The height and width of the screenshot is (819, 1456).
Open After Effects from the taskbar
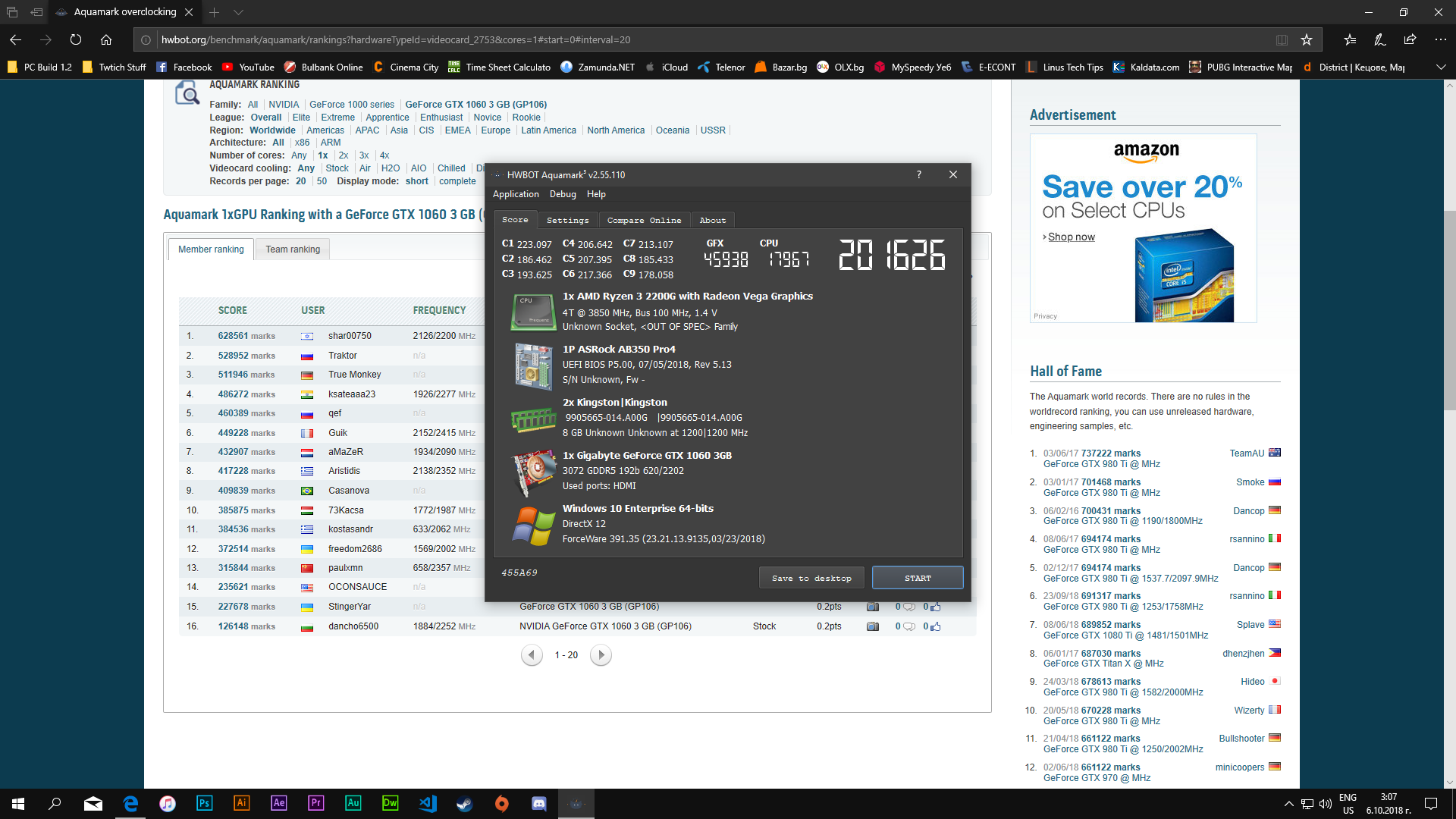coord(279,803)
